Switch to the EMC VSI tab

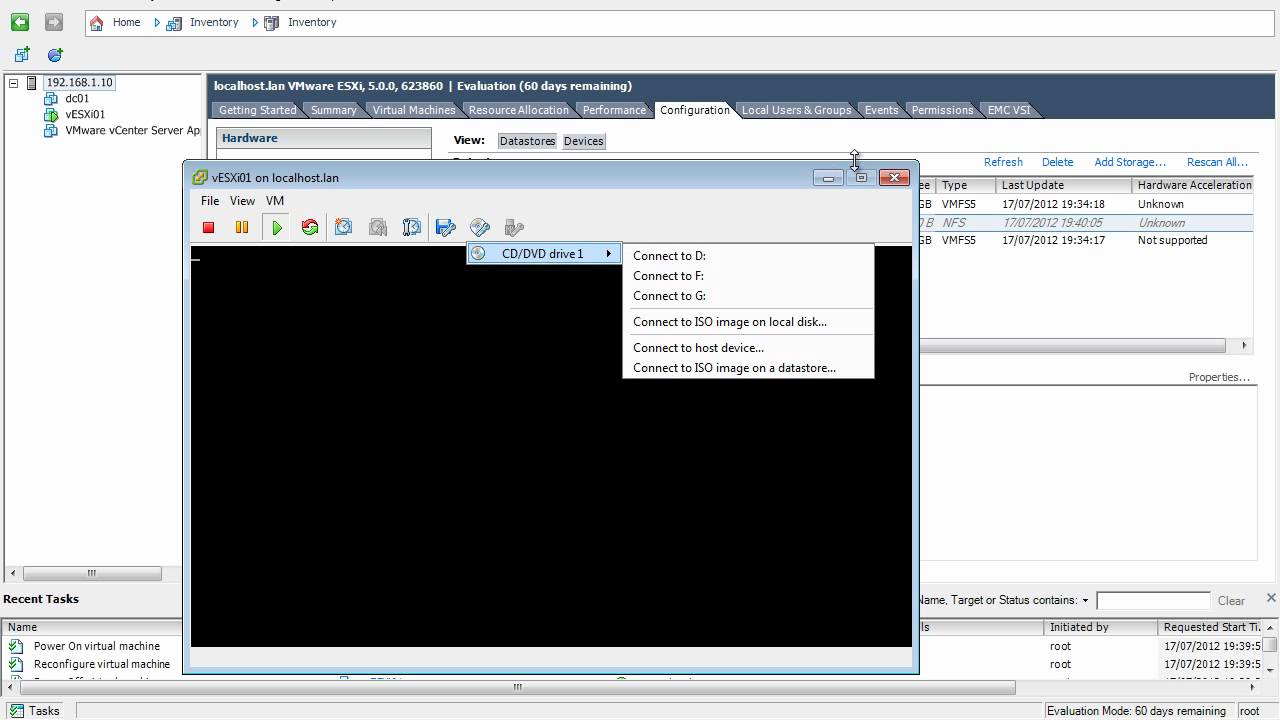1009,110
